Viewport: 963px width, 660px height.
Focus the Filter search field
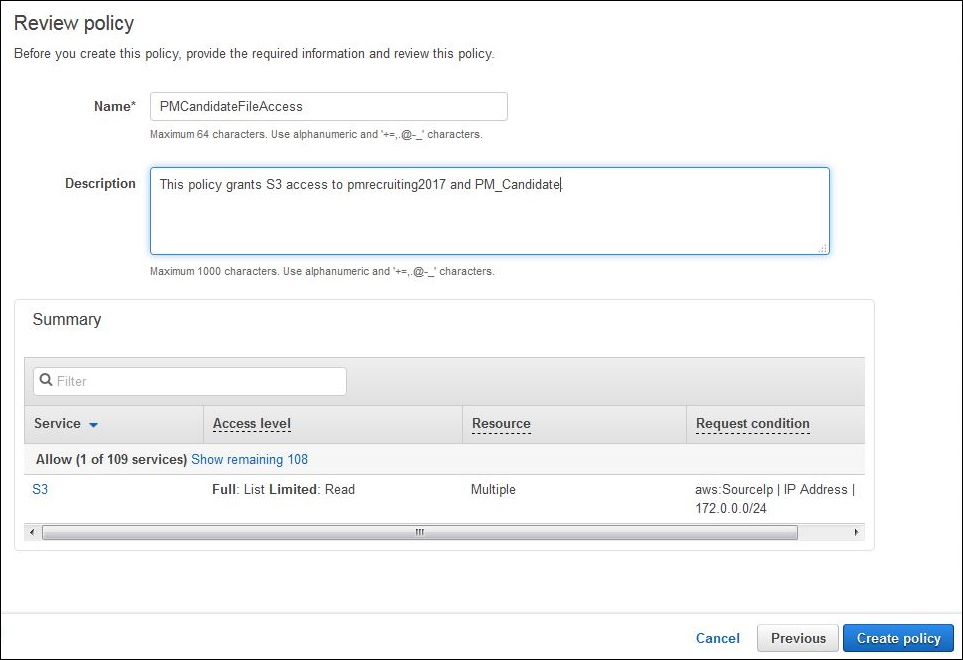click(x=198, y=381)
